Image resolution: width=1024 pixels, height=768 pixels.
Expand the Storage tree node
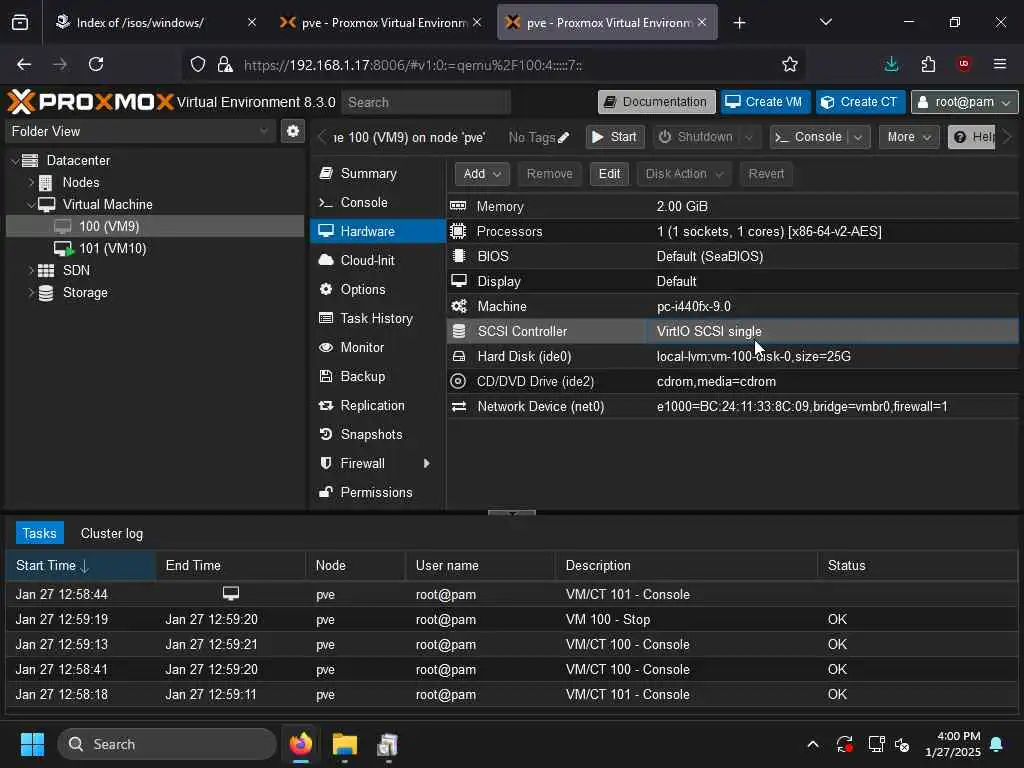tap(31, 293)
